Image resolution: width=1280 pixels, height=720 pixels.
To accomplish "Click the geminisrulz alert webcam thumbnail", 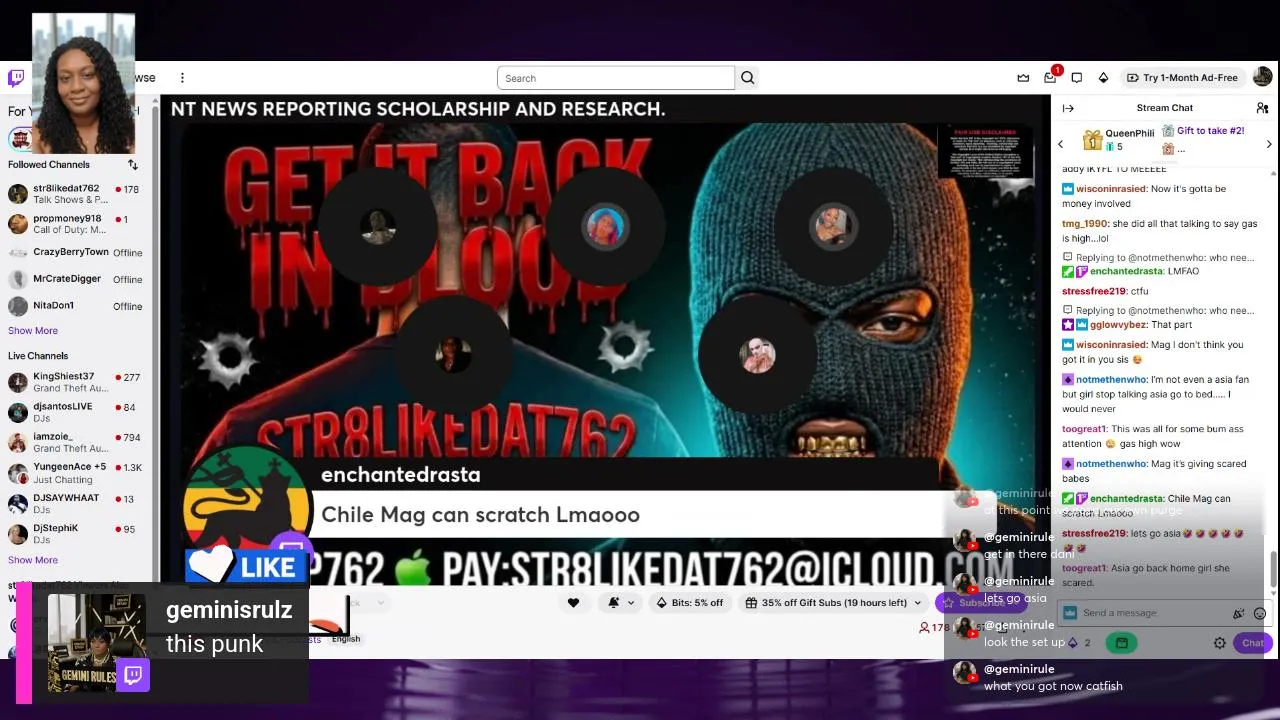I will (97, 643).
